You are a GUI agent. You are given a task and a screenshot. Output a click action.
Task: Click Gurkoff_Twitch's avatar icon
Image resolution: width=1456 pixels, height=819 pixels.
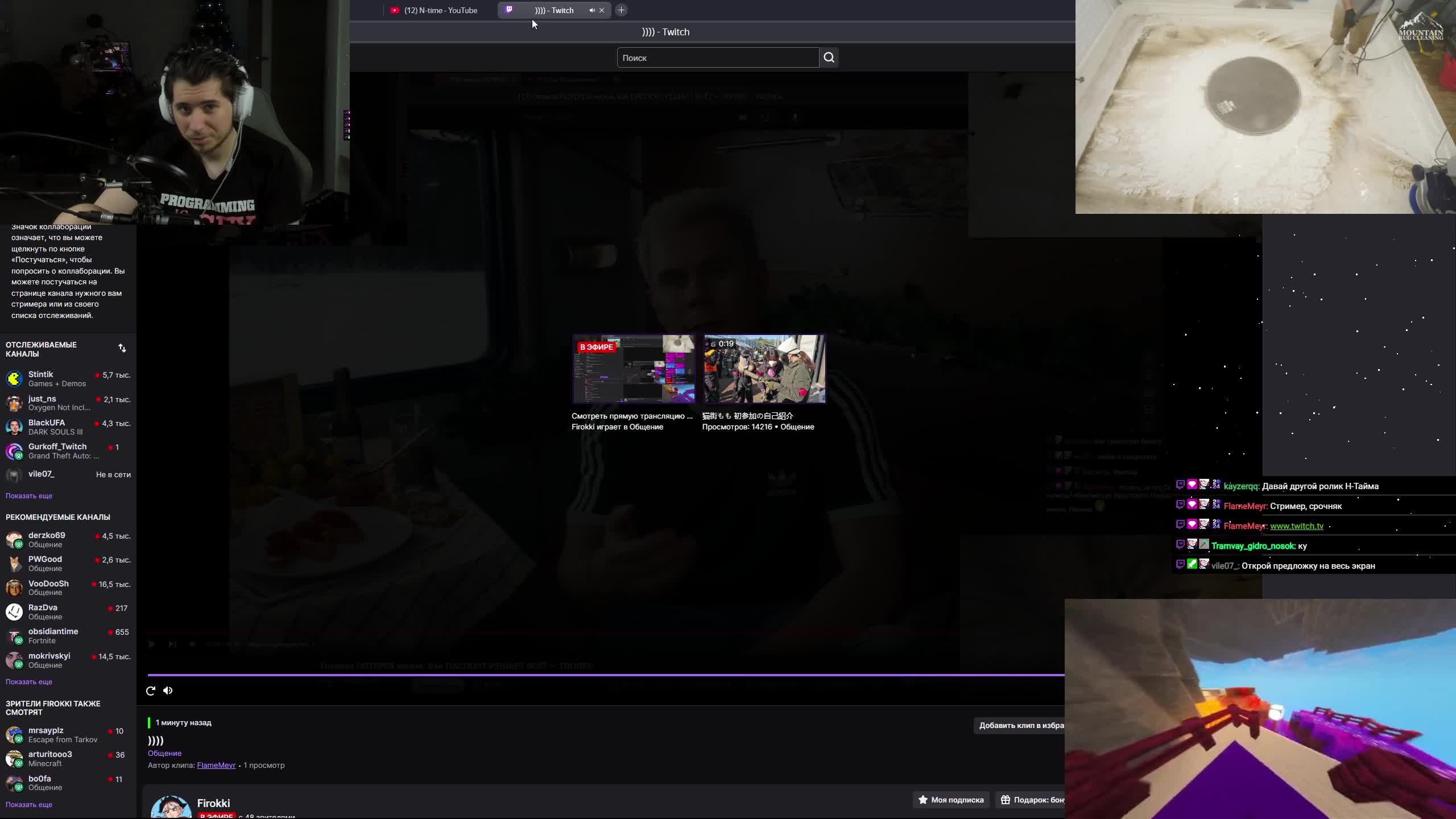tap(14, 451)
